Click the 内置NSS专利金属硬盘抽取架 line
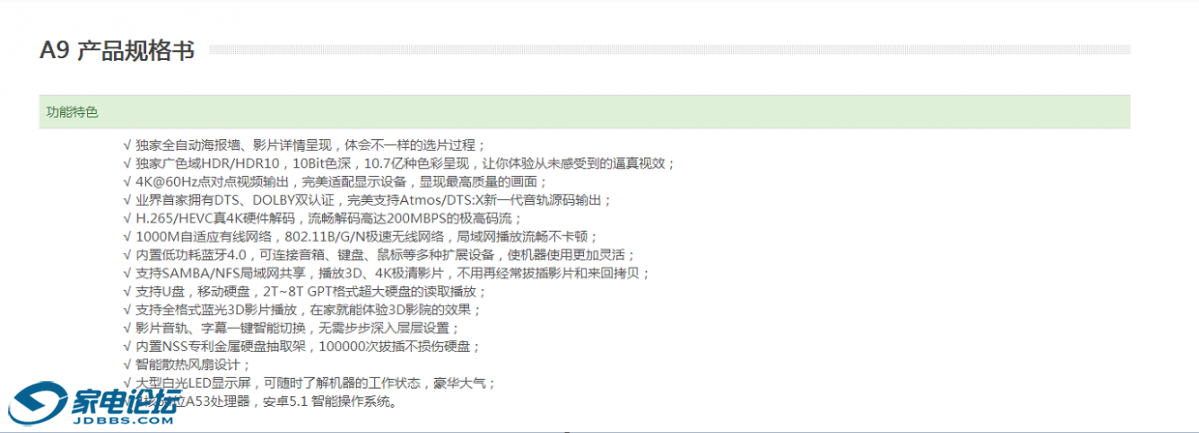This screenshot has height=433, width=1199. tap(302, 346)
